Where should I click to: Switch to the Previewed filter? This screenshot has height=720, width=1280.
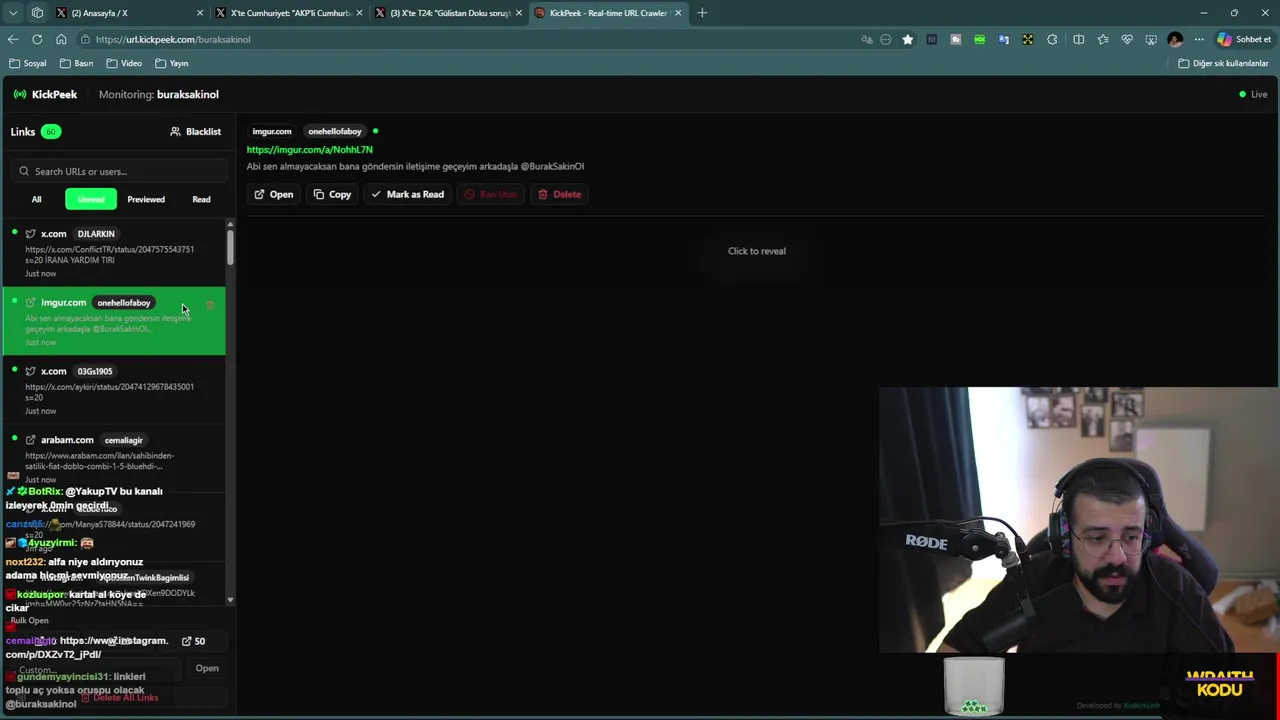146,199
